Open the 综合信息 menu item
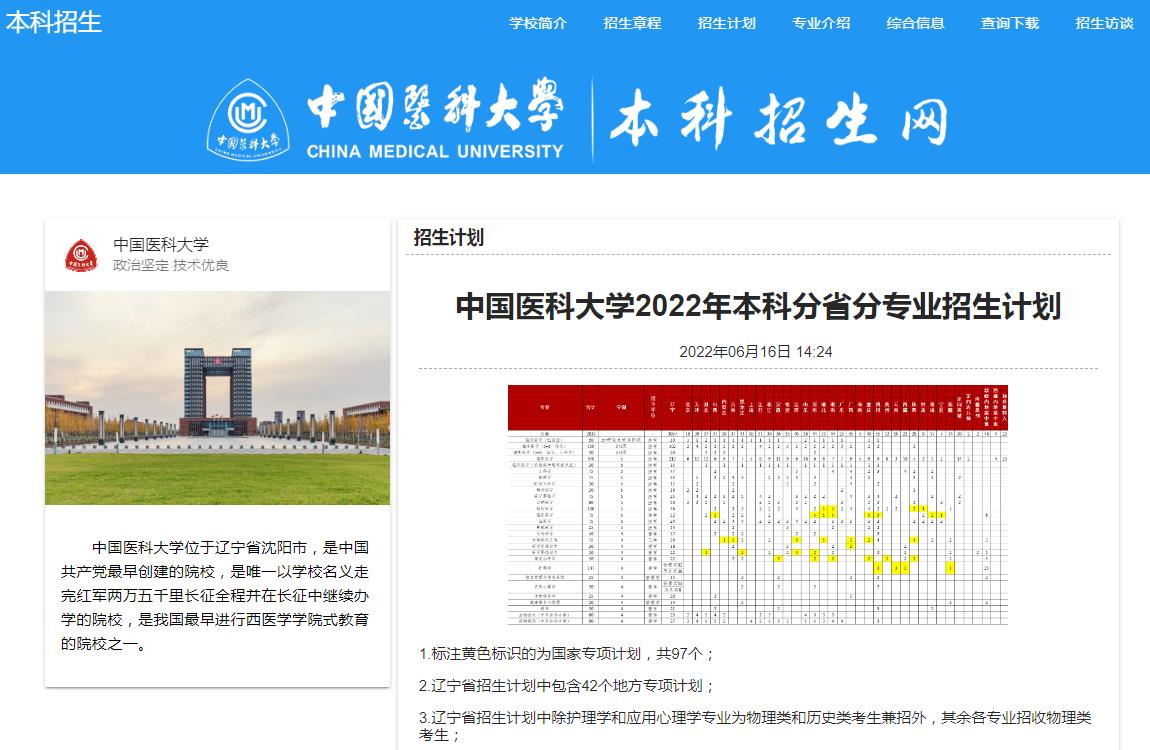Screen dimensions: 1150x750 tap(915, 23)
